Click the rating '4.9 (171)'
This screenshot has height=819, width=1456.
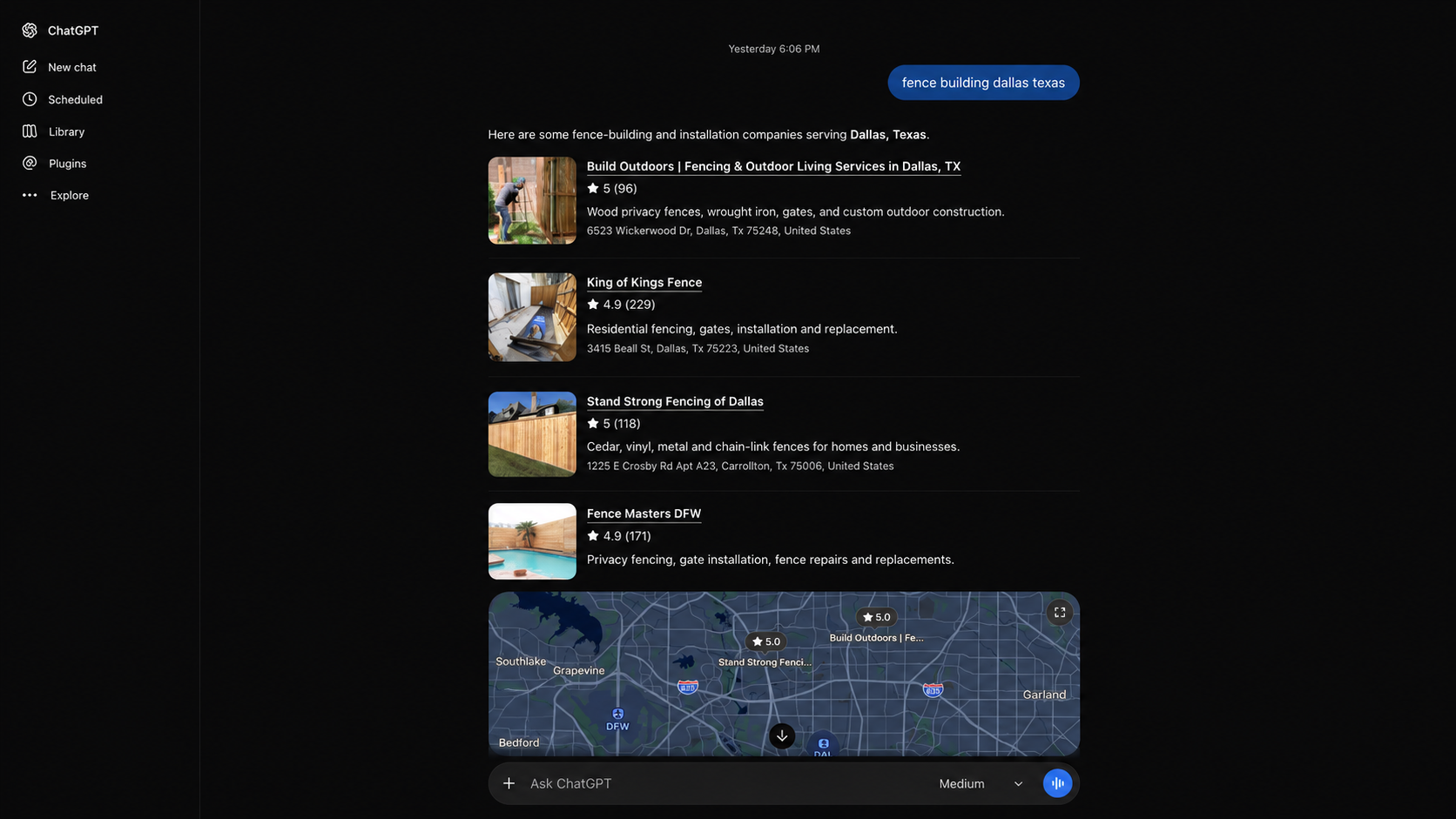[x=619, y=536]
